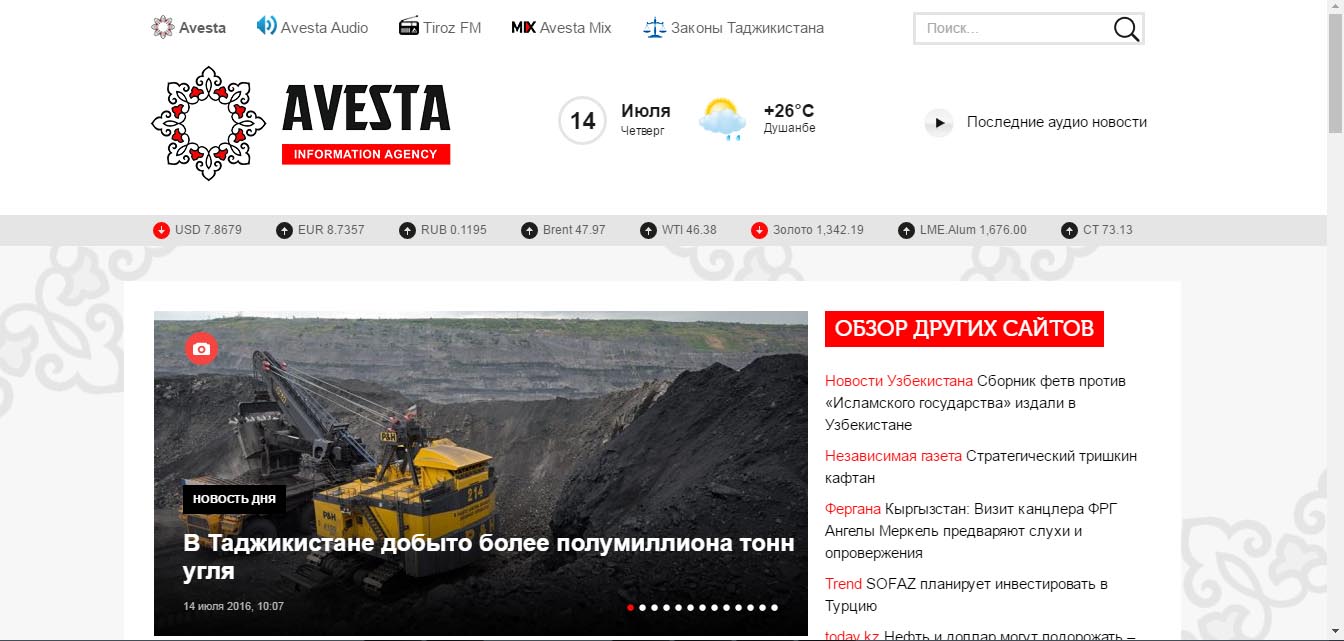Click the scales icon for Законы Таджикистана

tap(654, 27)
